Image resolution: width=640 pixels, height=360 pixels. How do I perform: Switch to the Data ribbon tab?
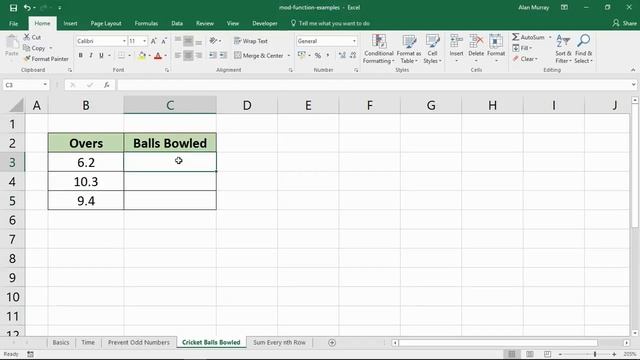coord(177,23)
